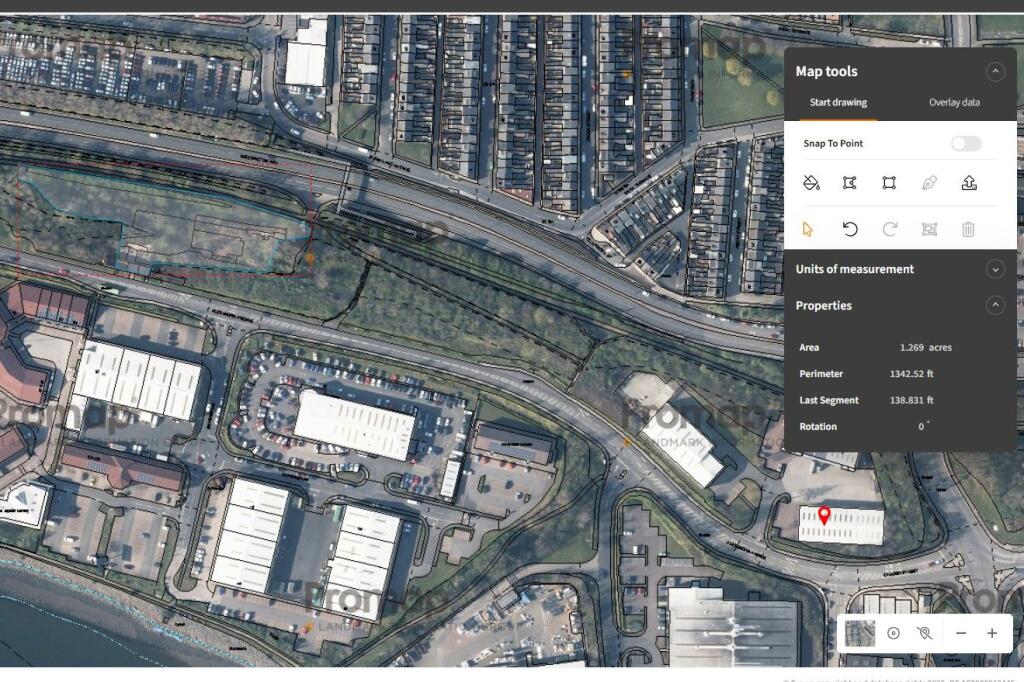Zoom out with the minus button
The image size is (1024, 682).
pyautogui.click(x=961, y=633)
